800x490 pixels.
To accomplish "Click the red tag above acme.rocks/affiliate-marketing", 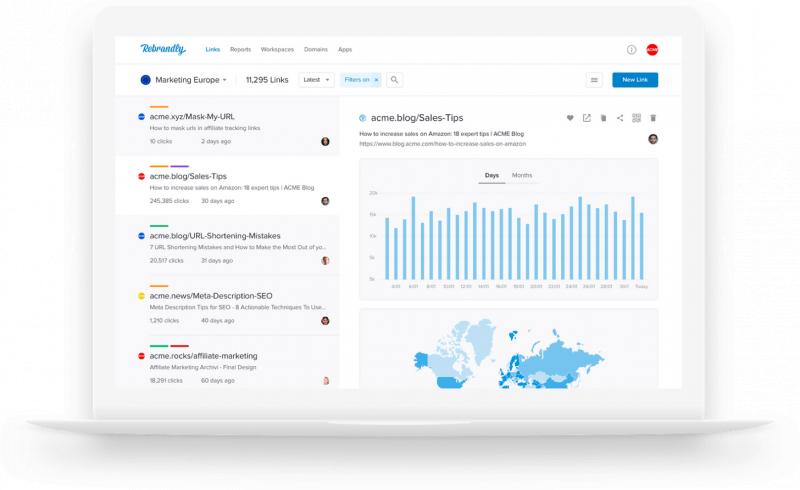I will click(x=180, y=346).
